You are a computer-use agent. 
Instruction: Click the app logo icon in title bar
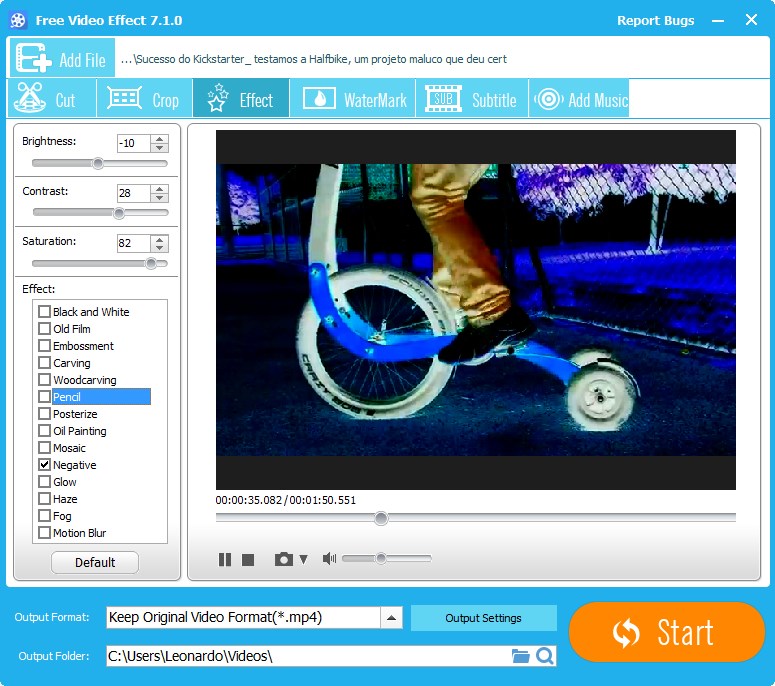point(18,20)
